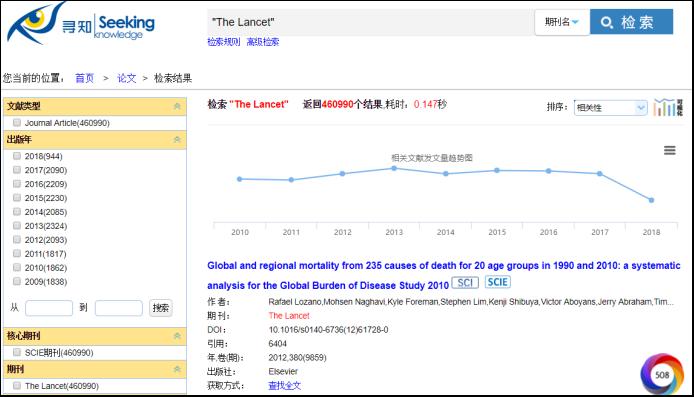This screenshot has height=397, width=694.
Task: Click the publisher name Elsevier
Action: click(283, 372)
